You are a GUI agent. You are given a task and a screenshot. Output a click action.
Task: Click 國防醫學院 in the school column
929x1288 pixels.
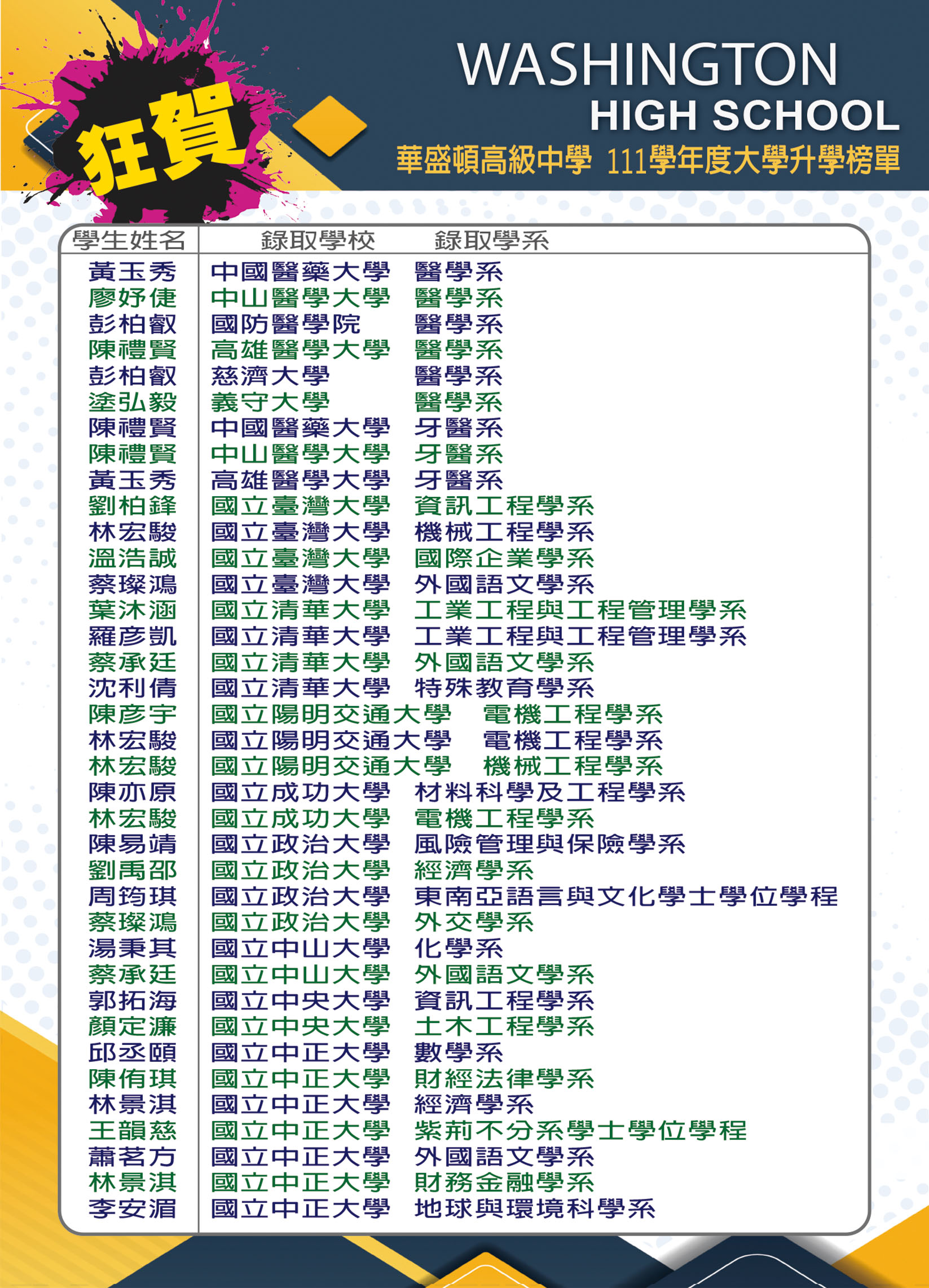point(286,324)
